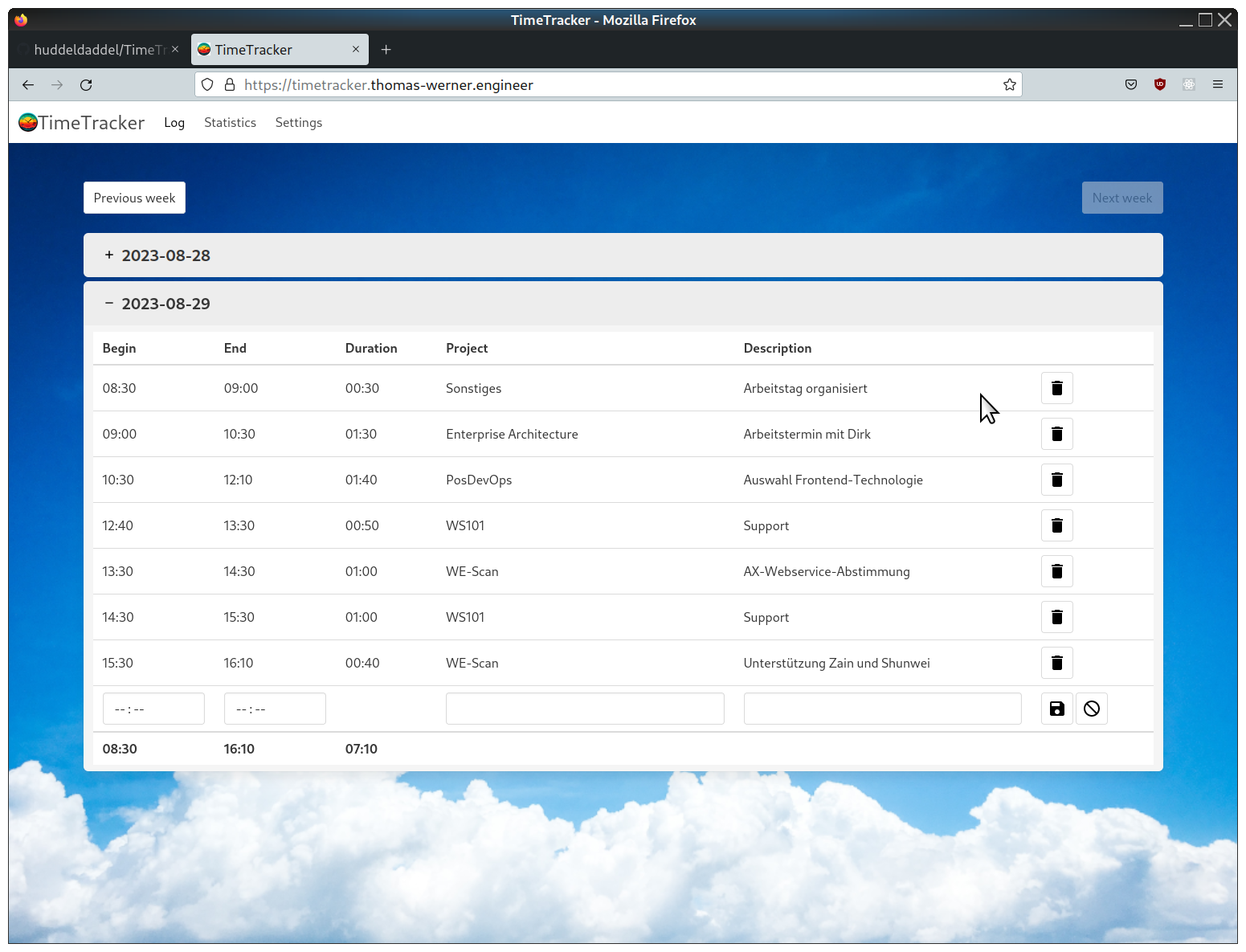Viewport: 1246px width, 952px height.
Task: Delete the Unterstützung Zain und Shunwei entry
Action: [1056, 663]
